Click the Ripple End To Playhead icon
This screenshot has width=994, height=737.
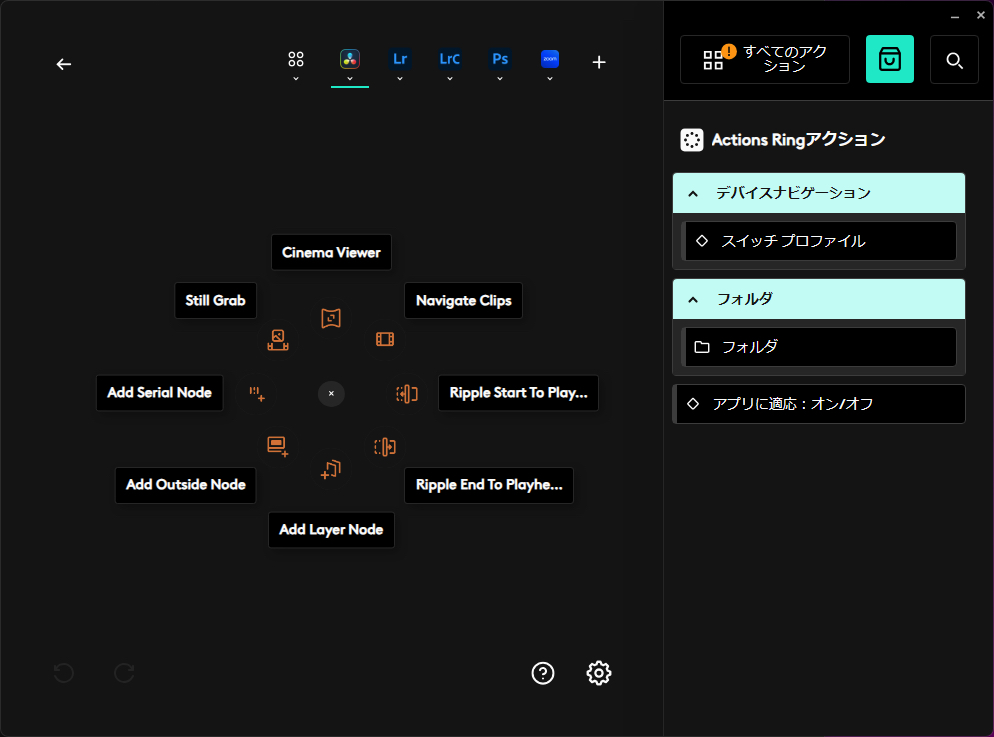click(x=385, y=448)
